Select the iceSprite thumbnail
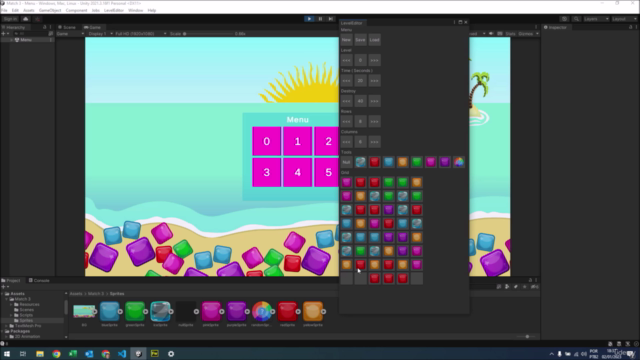Viewport: 640px width, 360px height. coord(160,311)
